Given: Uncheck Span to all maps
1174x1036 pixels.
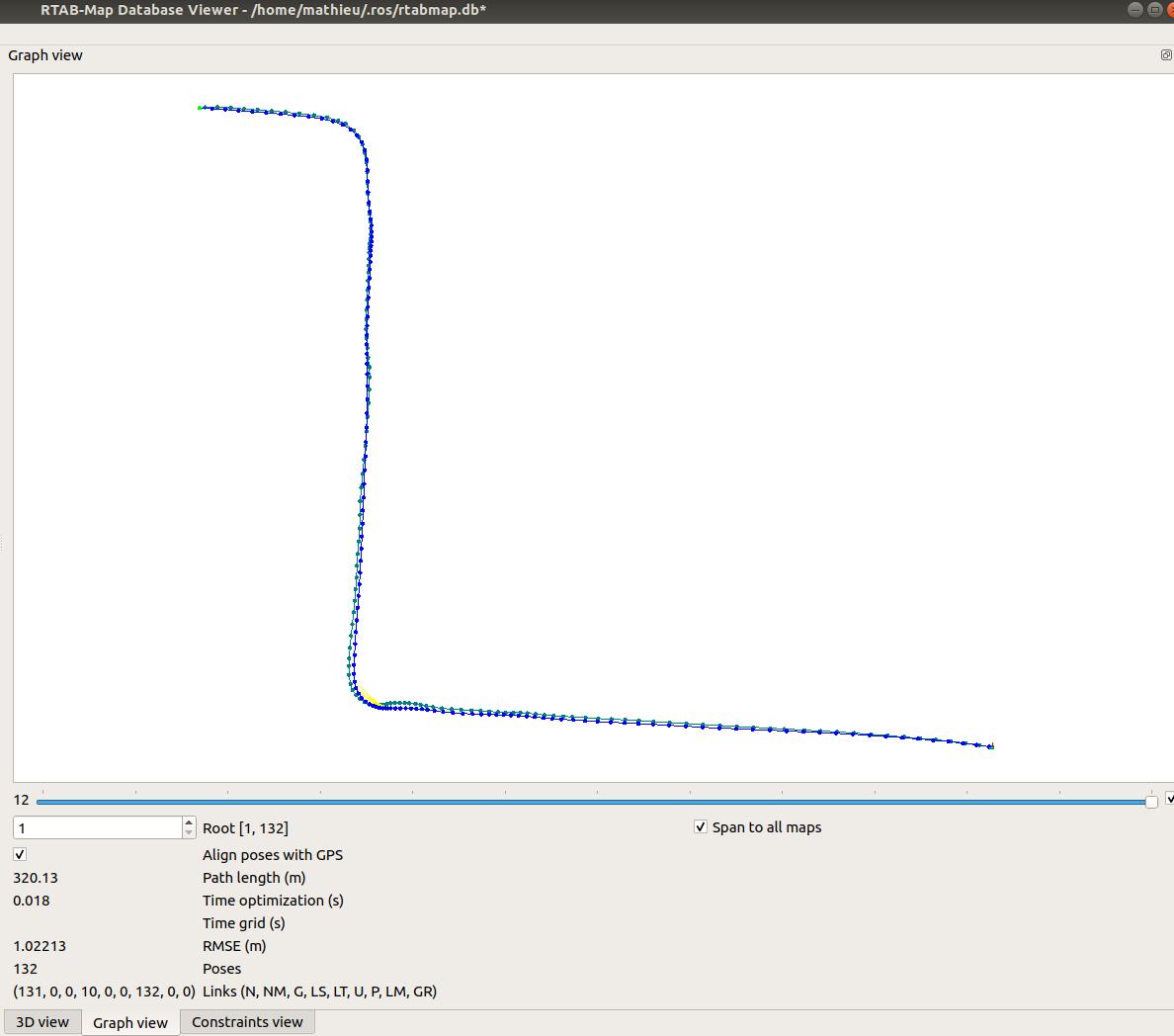Looking at the screenshot, I should pyautogui.click(x=701, y=827).
